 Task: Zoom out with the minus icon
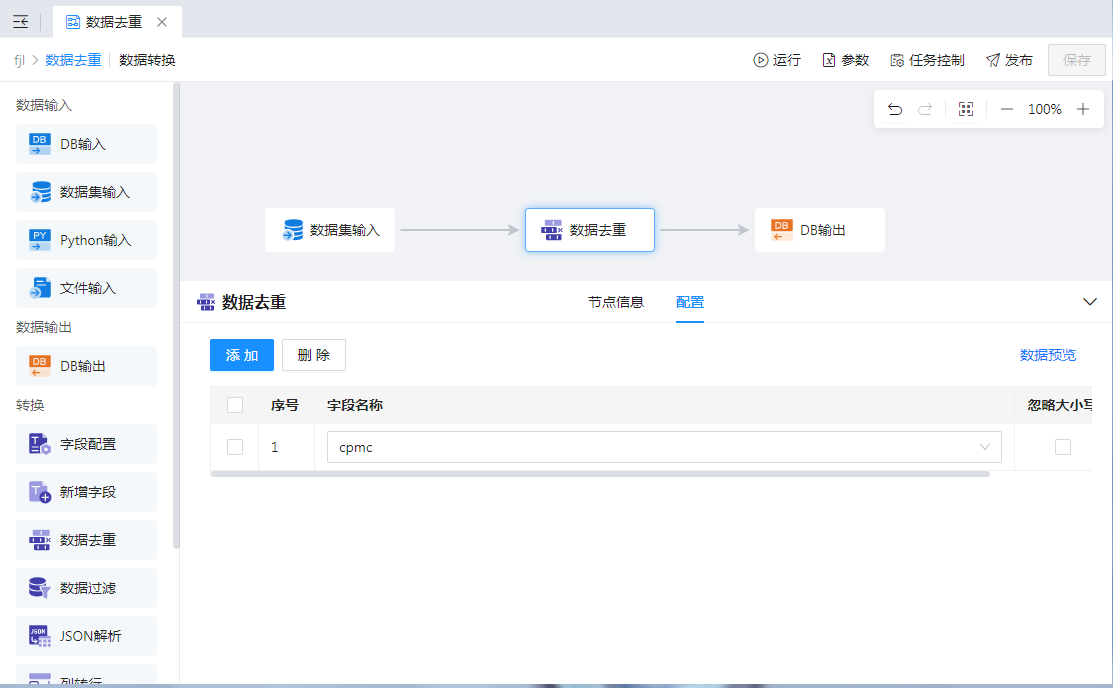pos(1007,109)
